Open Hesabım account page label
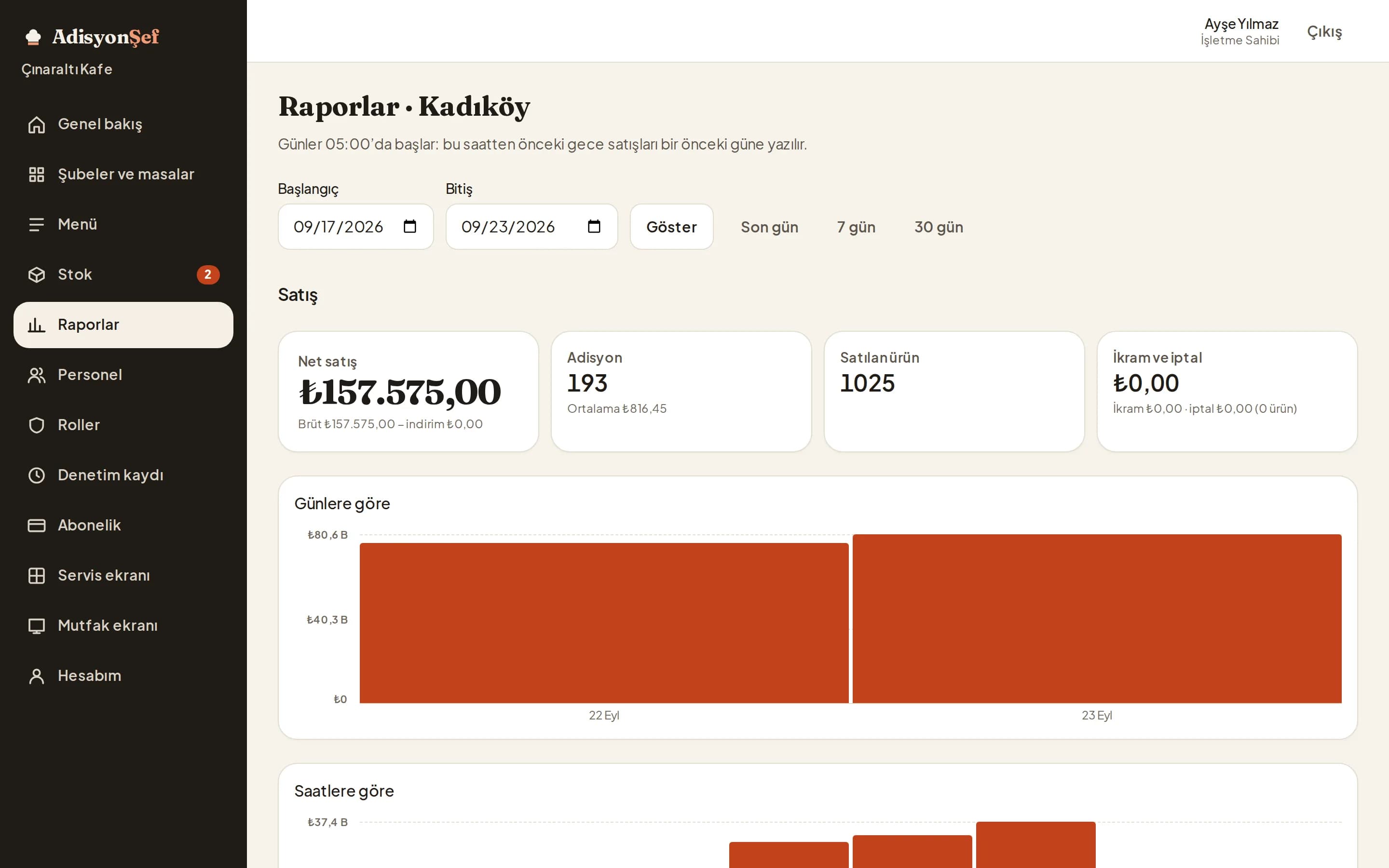1389x868 pixels. coord(90,676)
